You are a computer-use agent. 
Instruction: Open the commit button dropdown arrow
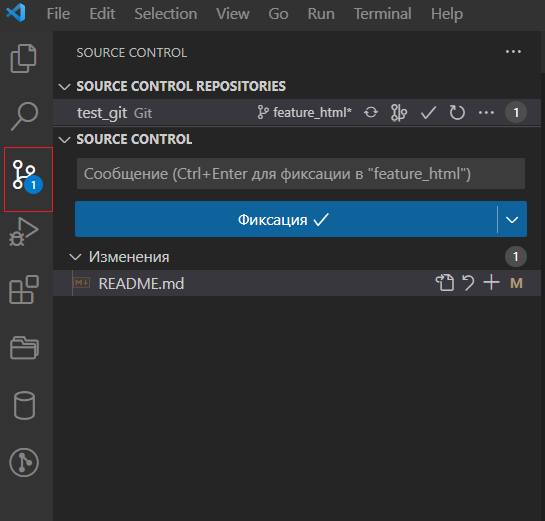[x=512, y=219]
